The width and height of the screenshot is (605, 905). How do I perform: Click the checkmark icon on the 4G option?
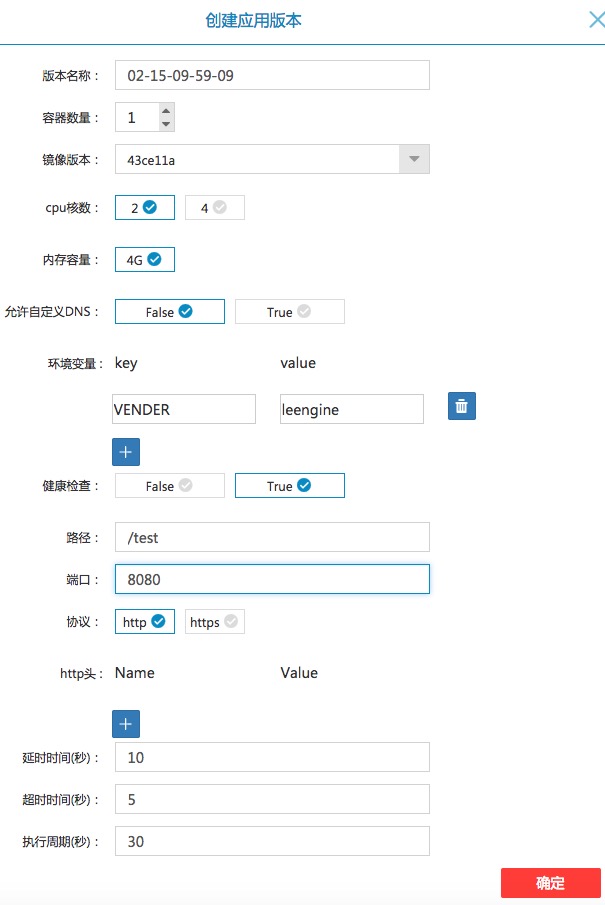coord(156,258)
